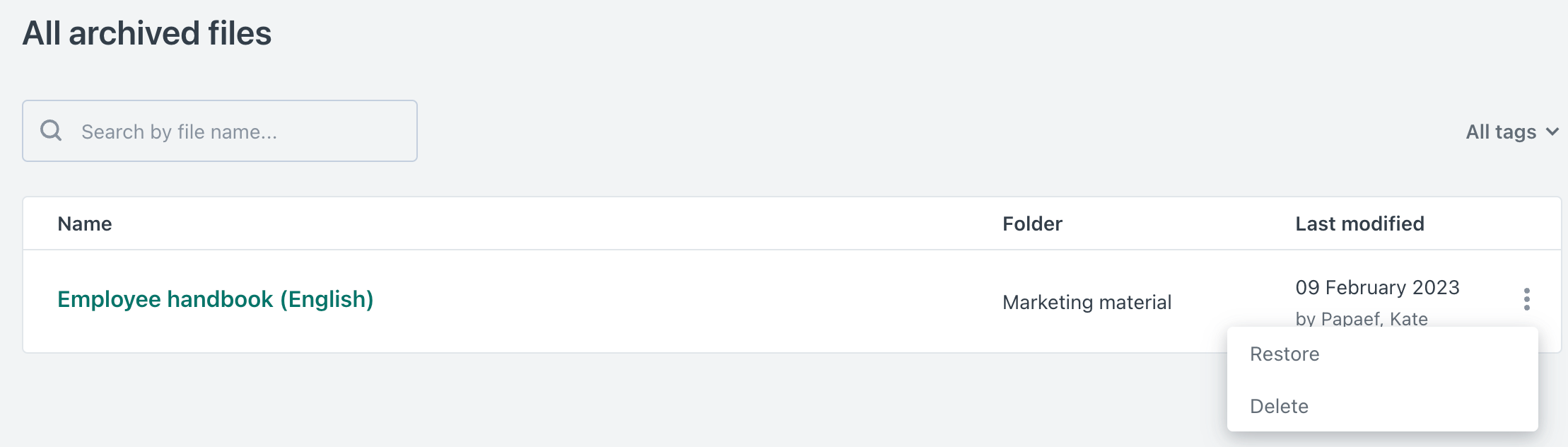The width and height of the screenshot is (1568, 447).
Task: Open the three-dot menu for Employee handbook
Action: click(x=1527, y=299)
